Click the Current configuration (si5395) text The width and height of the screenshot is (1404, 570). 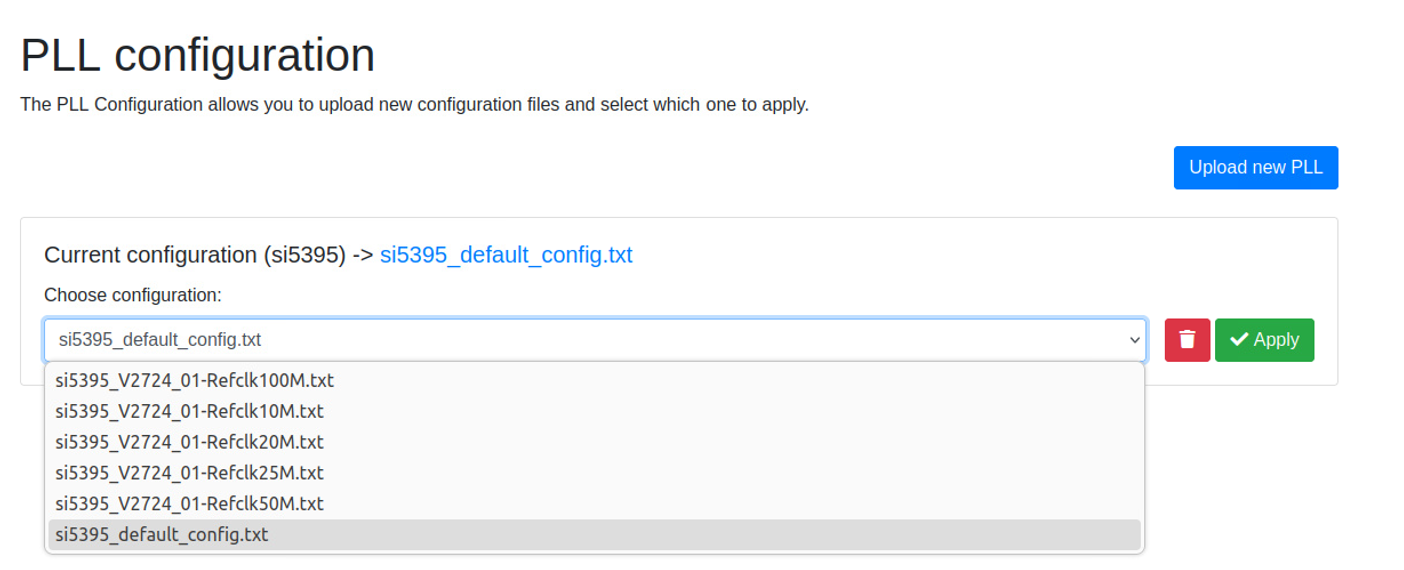click(195, 255)
